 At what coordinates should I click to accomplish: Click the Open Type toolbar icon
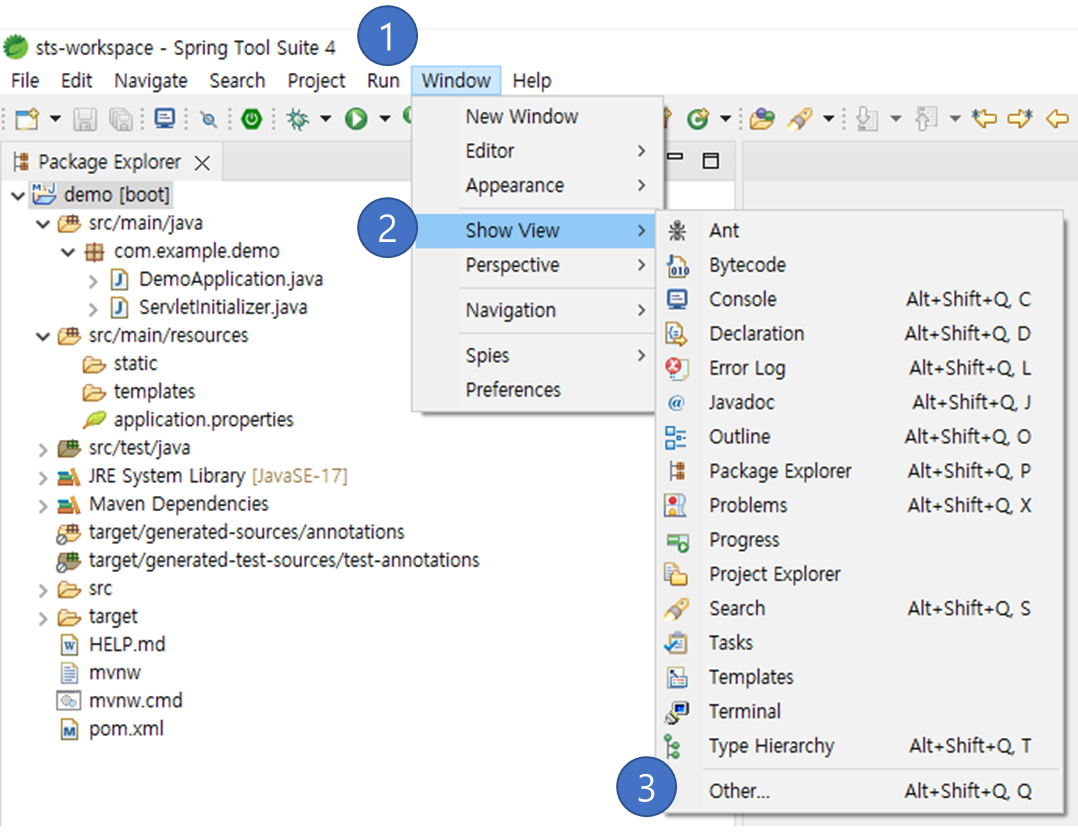pos(762,119)
